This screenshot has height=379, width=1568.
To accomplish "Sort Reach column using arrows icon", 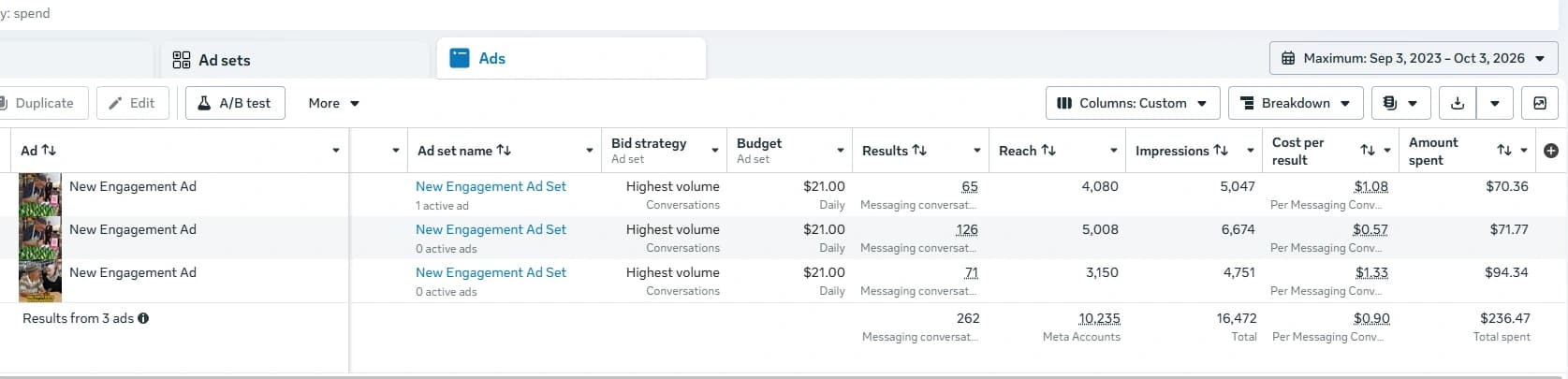I will (1048, 151).
